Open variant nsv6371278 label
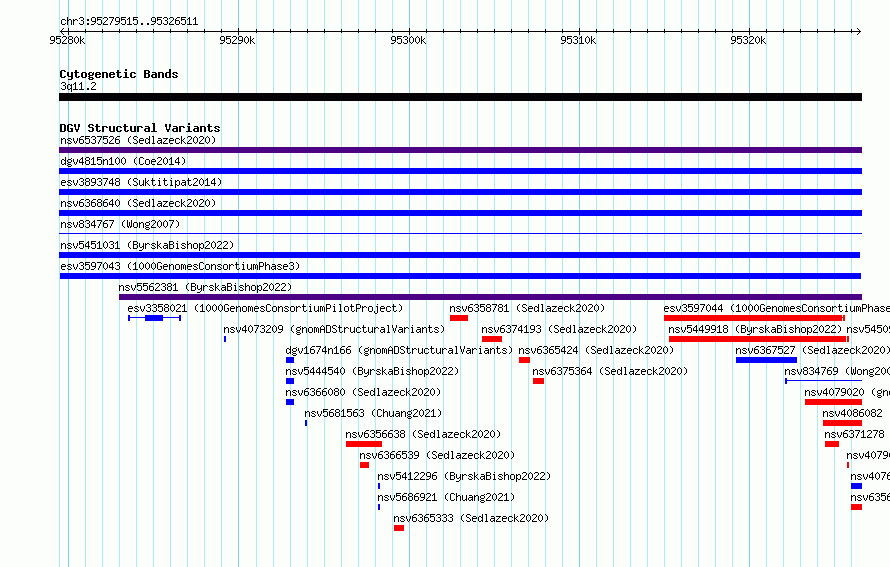The width and height of the screenshot is (890, 567). (854, 434)
